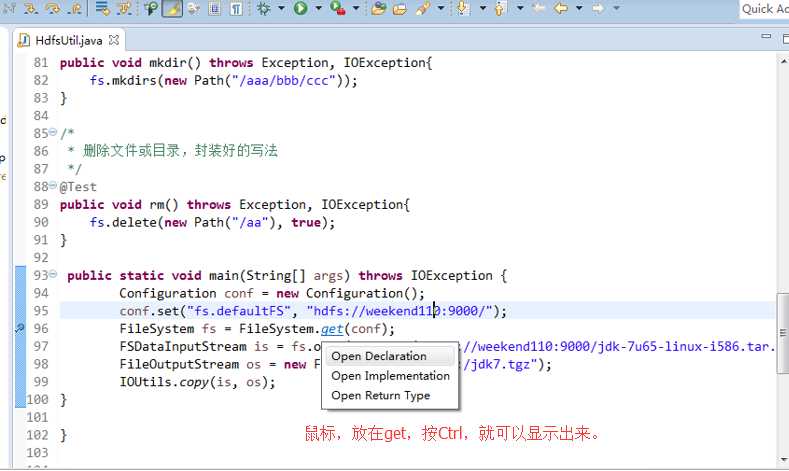
Task: Toggle Mark Occurrences highlighter button
Action: pyautogui.click(x=172, y=8)
